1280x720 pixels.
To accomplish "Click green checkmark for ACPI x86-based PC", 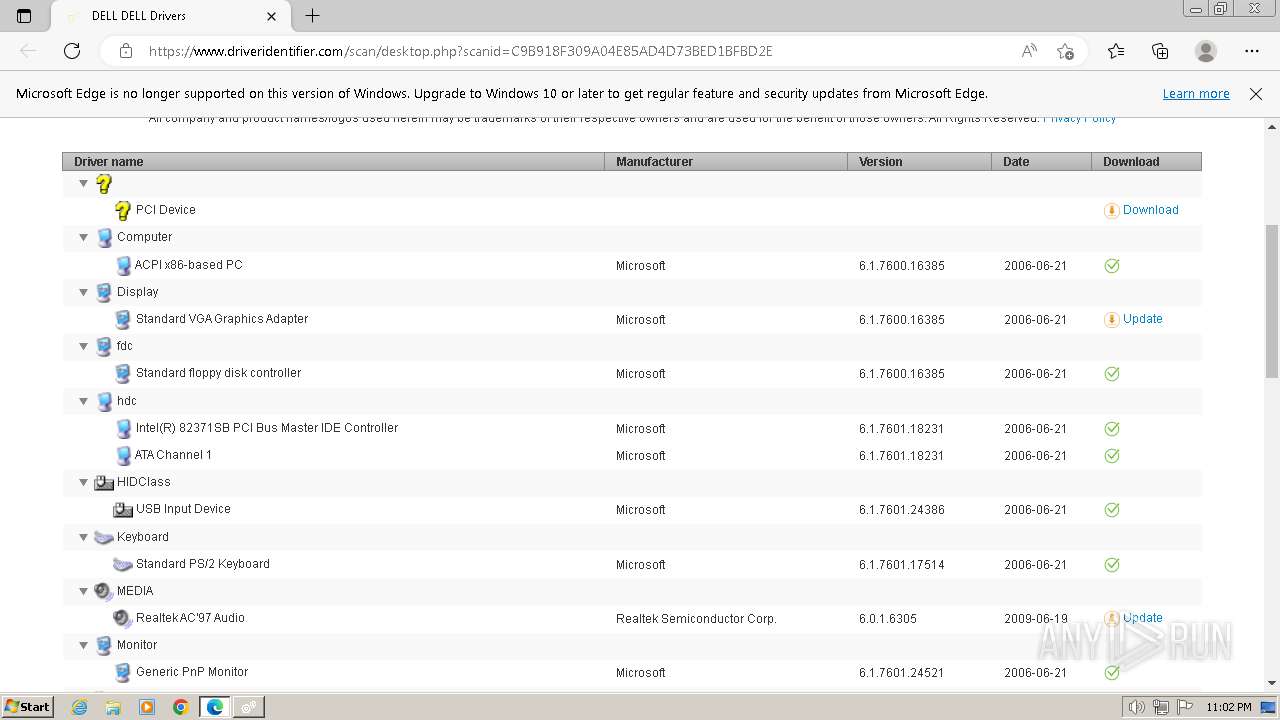I will point(1111,266).
